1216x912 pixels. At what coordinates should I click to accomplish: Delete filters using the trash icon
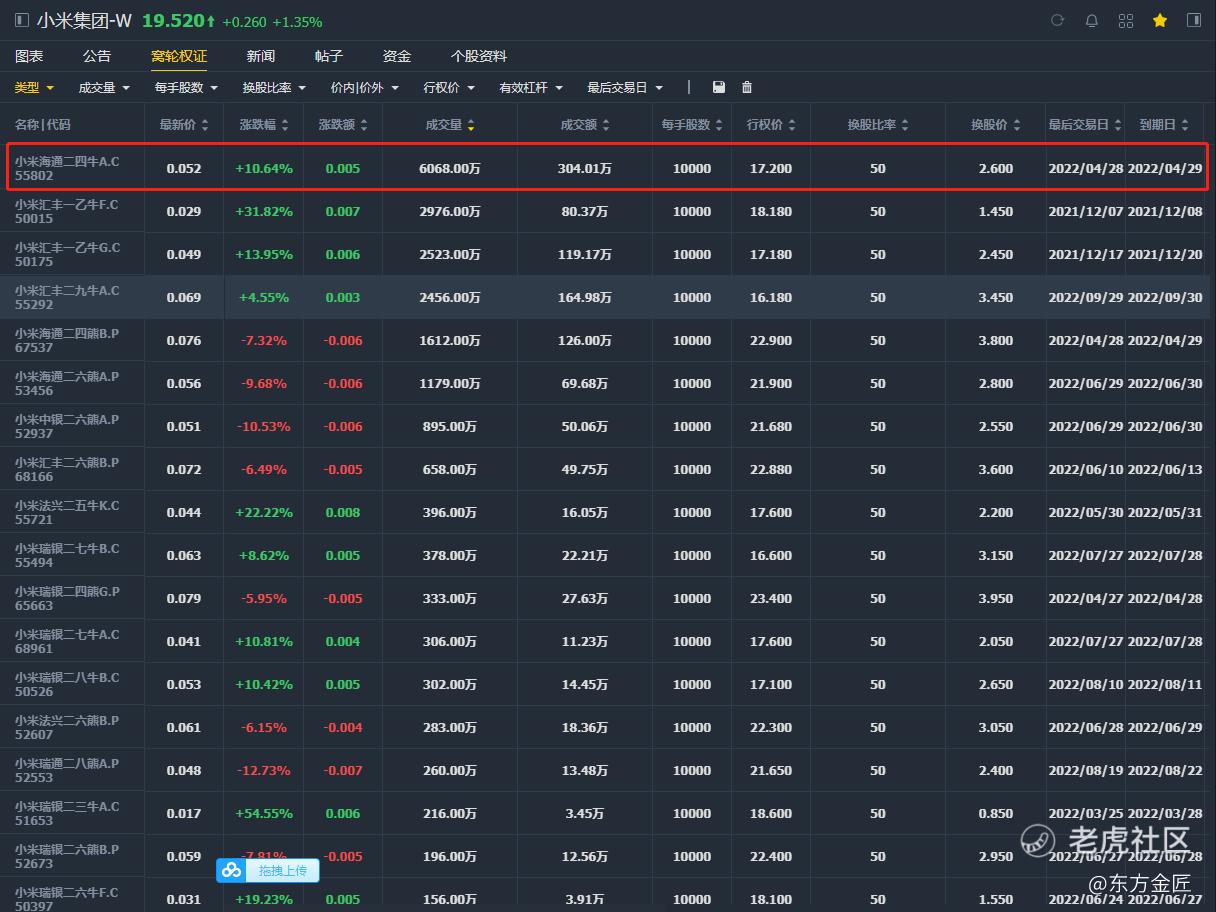[x=747, y=88]
